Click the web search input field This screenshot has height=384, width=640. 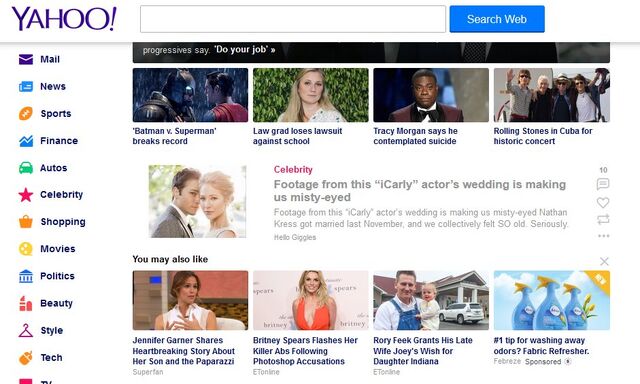(293, 19)
